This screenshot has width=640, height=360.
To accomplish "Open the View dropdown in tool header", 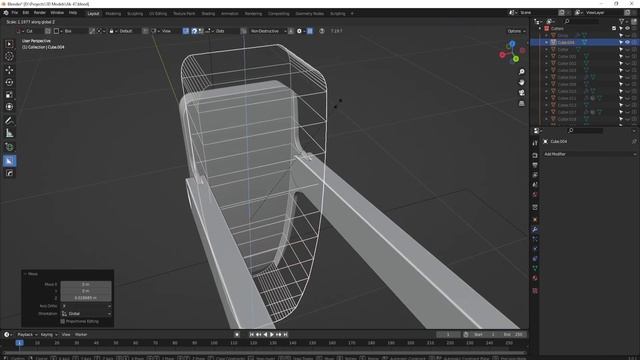I will click(165, 31).
